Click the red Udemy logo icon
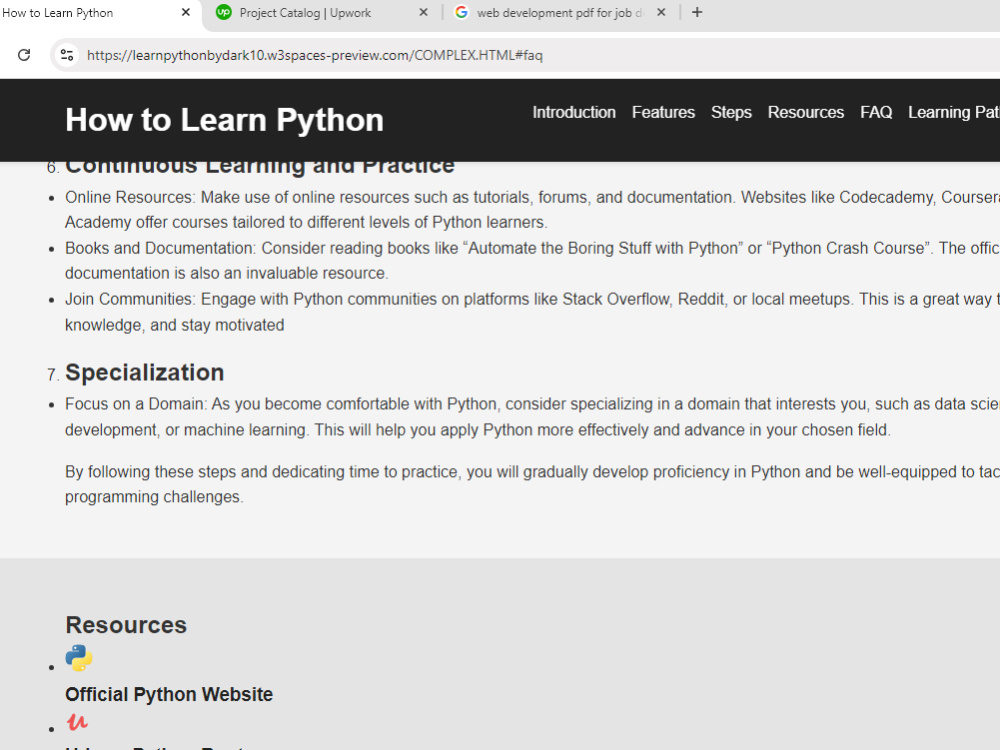Viewport: 1000px width, 750px height. click(x=77, y=722)
